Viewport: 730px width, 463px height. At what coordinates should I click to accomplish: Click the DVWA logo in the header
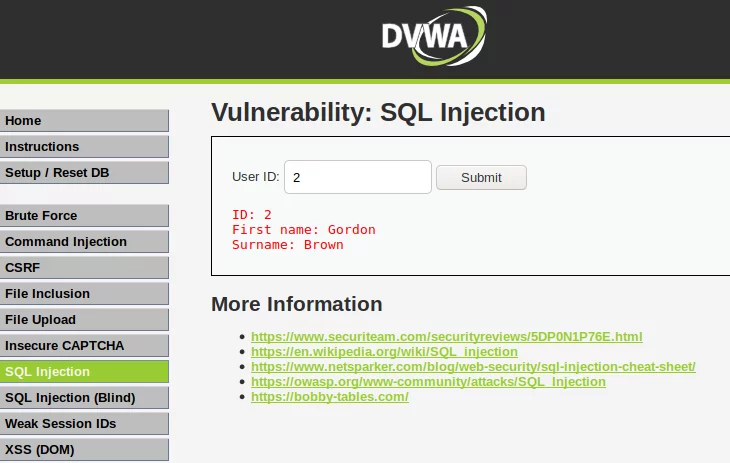(434, 36)
